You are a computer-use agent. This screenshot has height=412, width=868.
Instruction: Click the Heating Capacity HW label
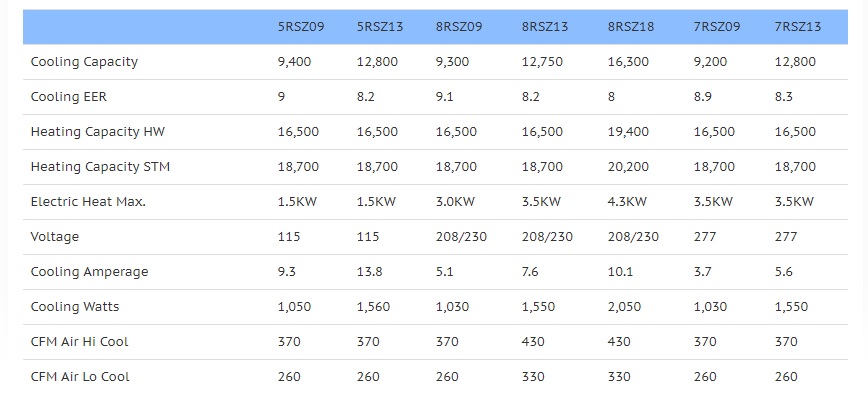point(98,132)
